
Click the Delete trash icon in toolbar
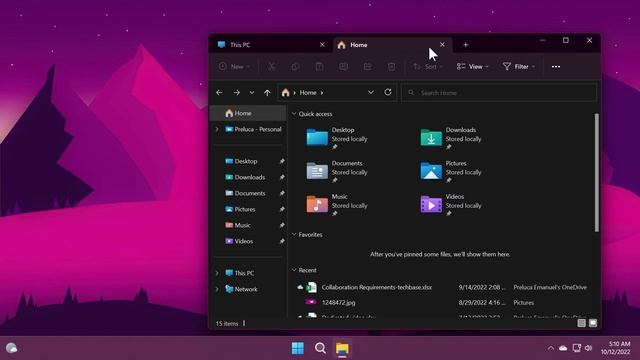tap(391, 67)
